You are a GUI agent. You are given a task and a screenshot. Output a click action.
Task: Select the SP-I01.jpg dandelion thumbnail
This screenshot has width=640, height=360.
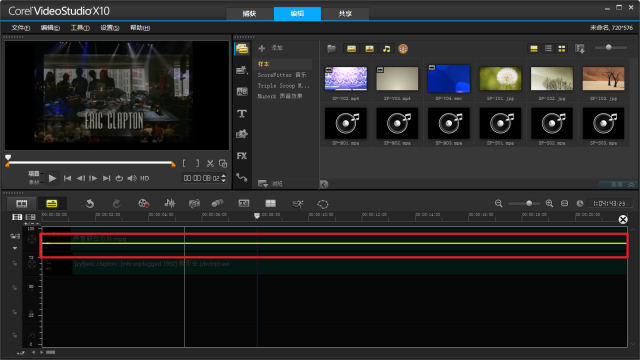pos(500,79)
